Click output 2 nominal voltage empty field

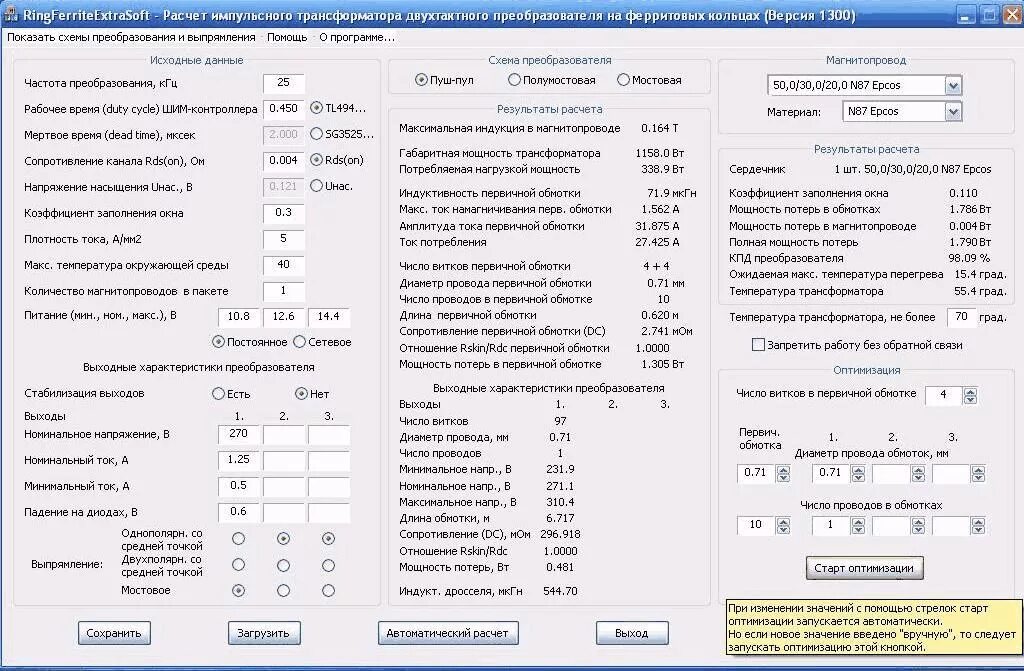click(283, 434)
